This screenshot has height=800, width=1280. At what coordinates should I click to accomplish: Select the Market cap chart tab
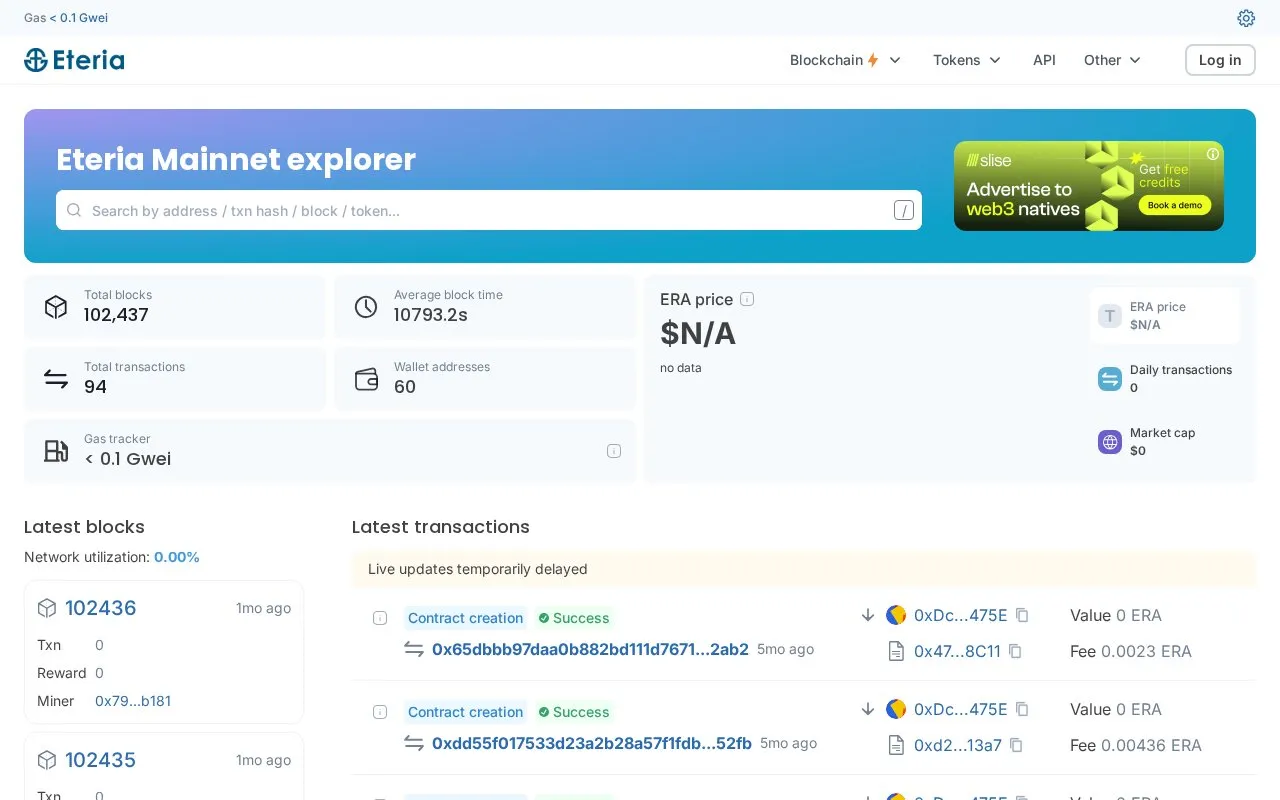(x=1165, y=442)
